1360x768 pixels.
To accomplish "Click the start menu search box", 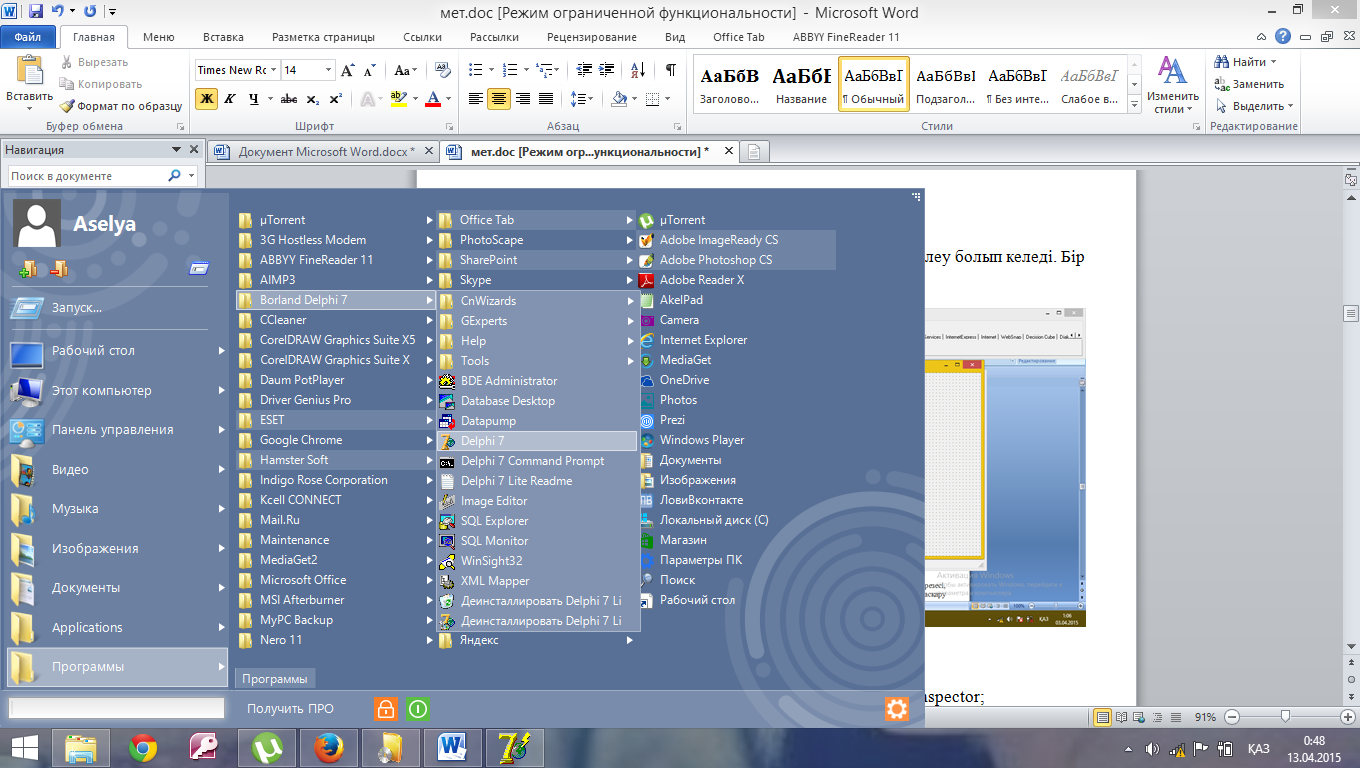I will click(x=117, y=708).
